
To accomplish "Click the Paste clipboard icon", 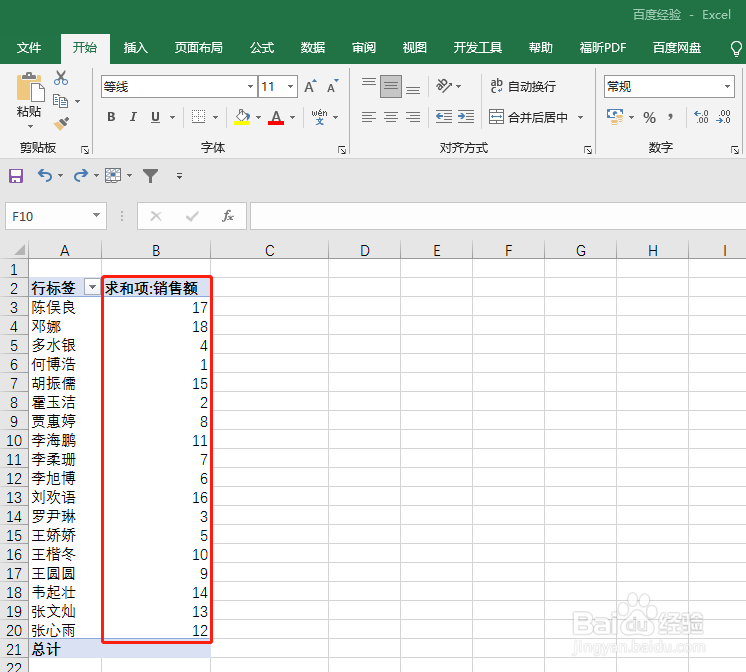I will coord(30,88).
